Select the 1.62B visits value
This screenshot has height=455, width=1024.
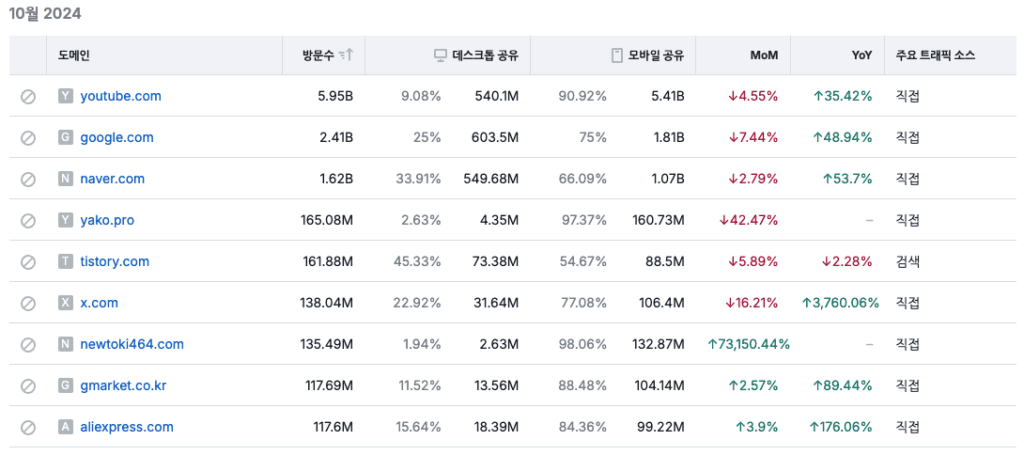(334, 179)
